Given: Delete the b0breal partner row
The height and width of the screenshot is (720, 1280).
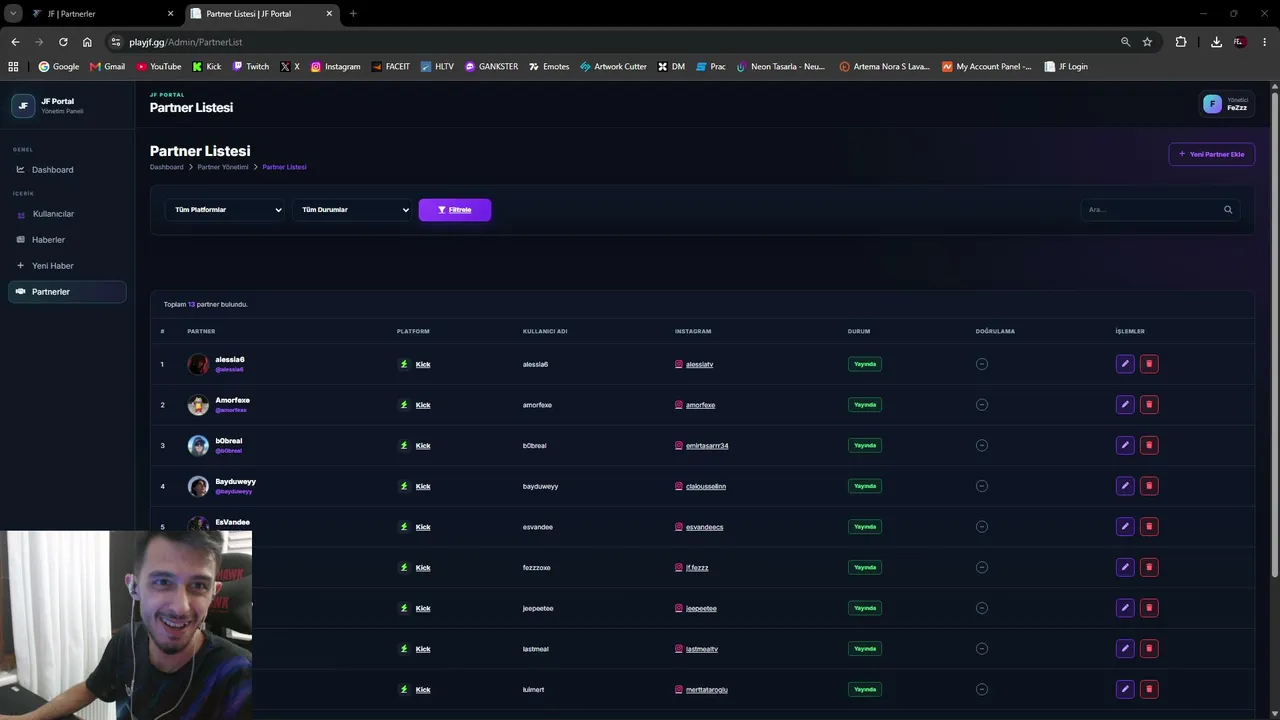Looking at the screenshot, I should (x=1149, y=445).
